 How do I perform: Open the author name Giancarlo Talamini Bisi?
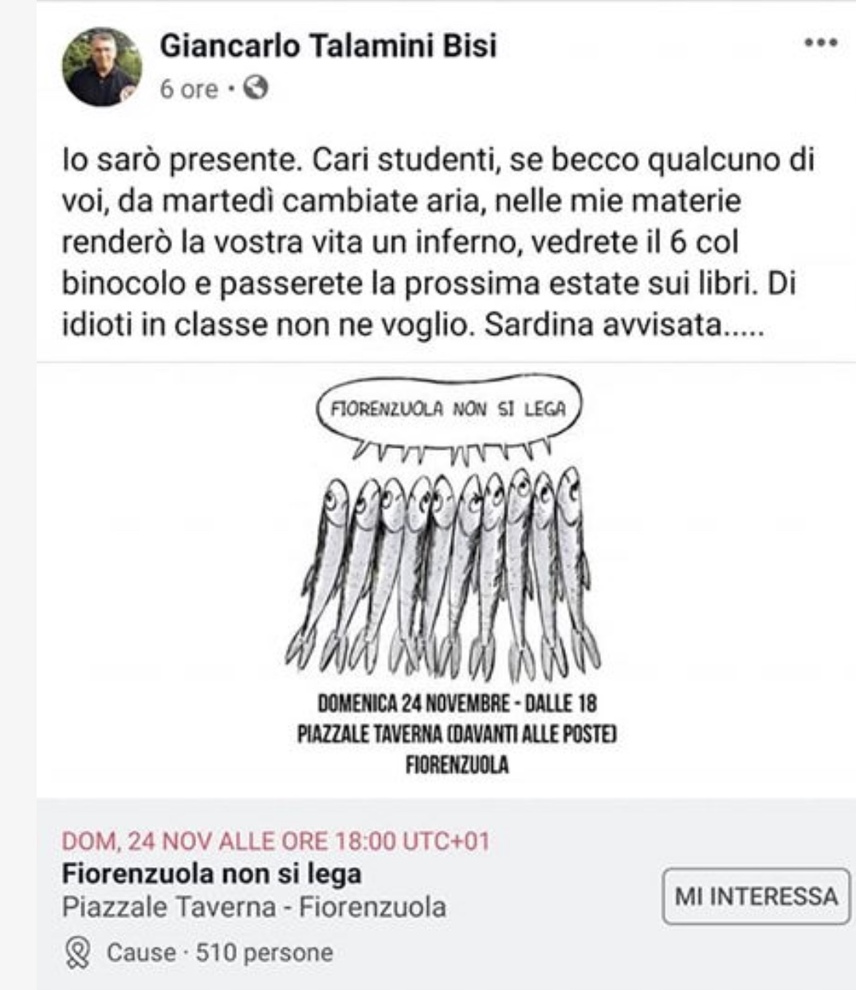(328, 46)
